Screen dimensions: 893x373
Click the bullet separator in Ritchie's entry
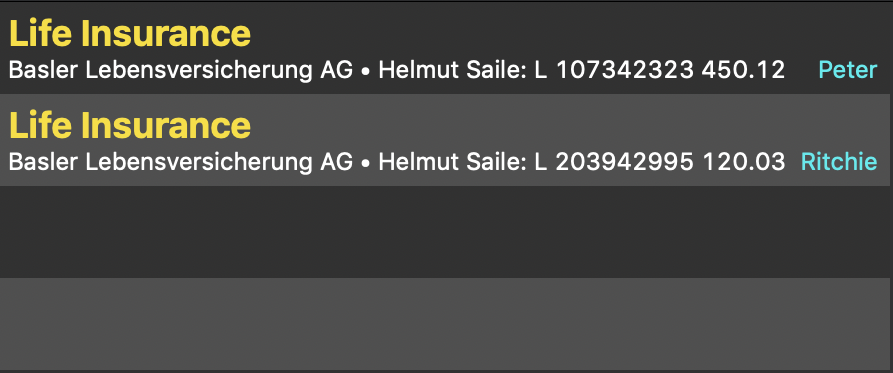pos(366,163)
